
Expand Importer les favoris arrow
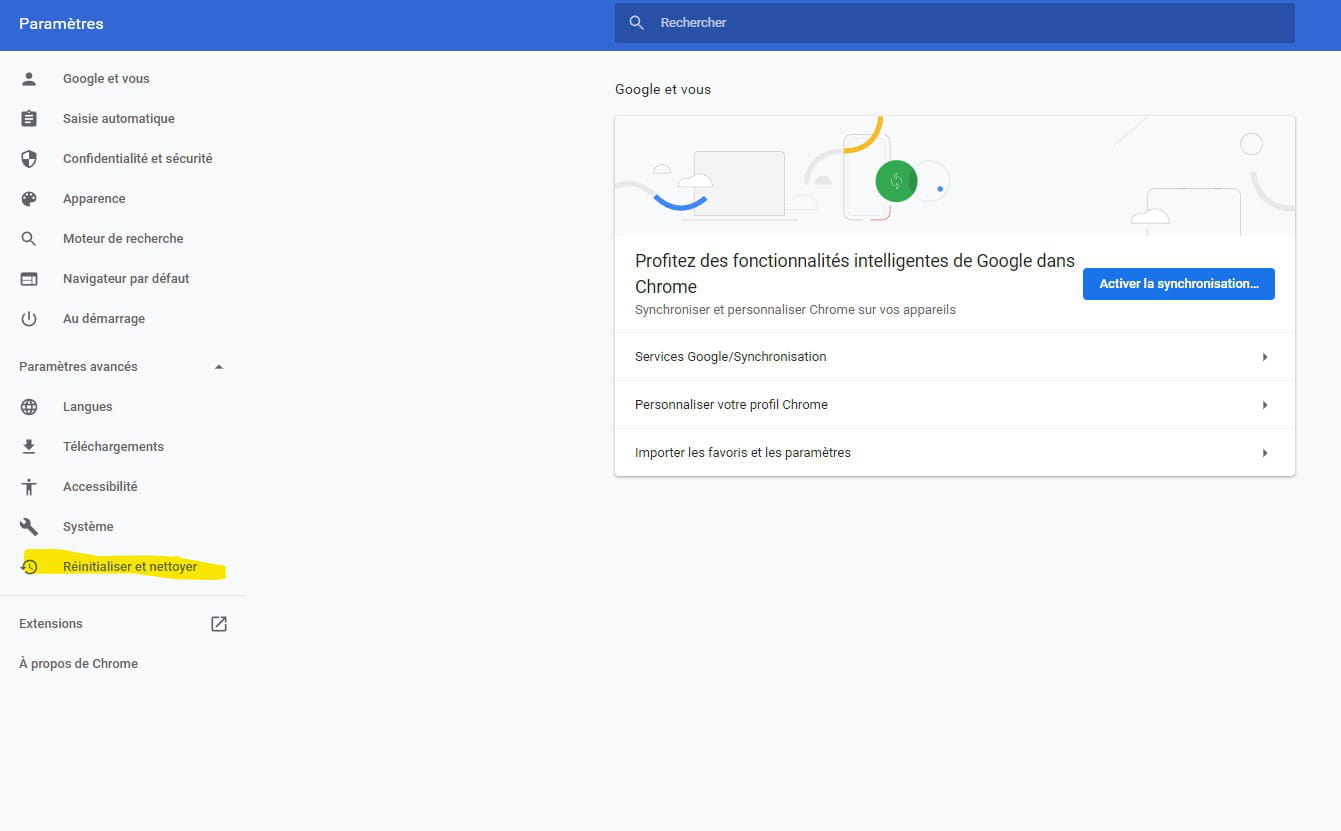tap(1265, 453)
